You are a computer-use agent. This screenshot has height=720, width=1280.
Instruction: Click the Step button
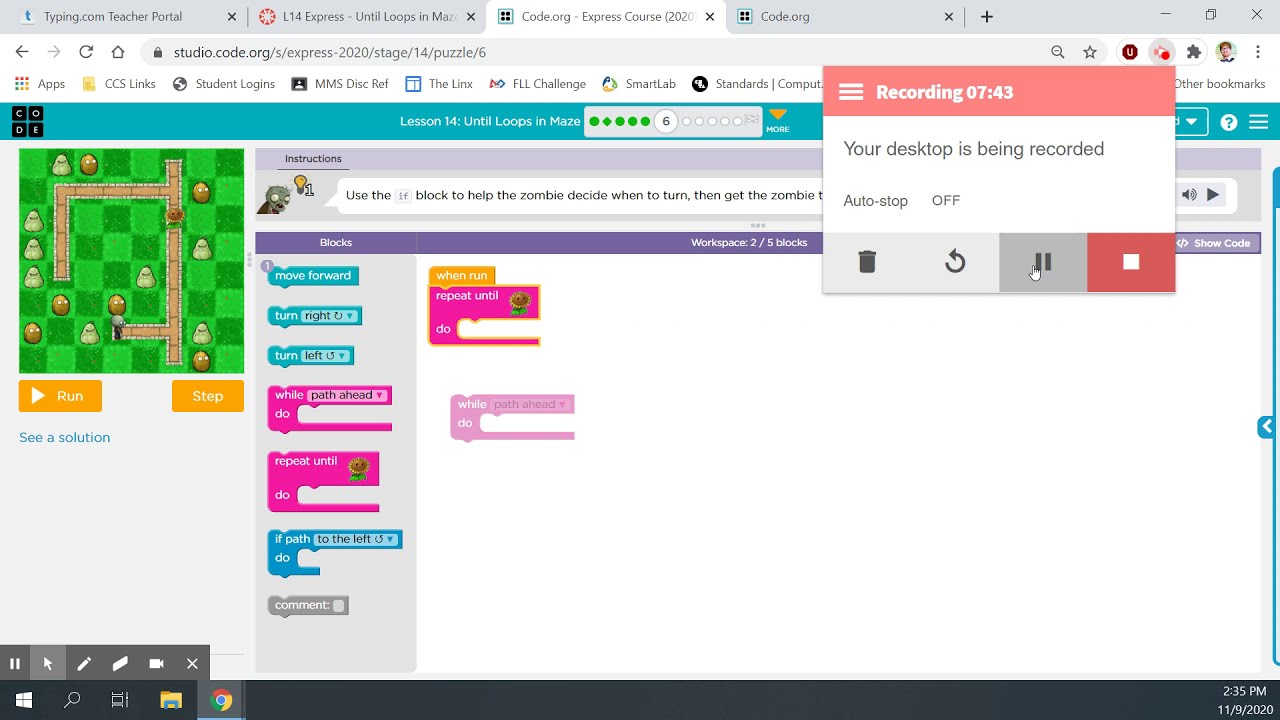[x=208, y=396]
